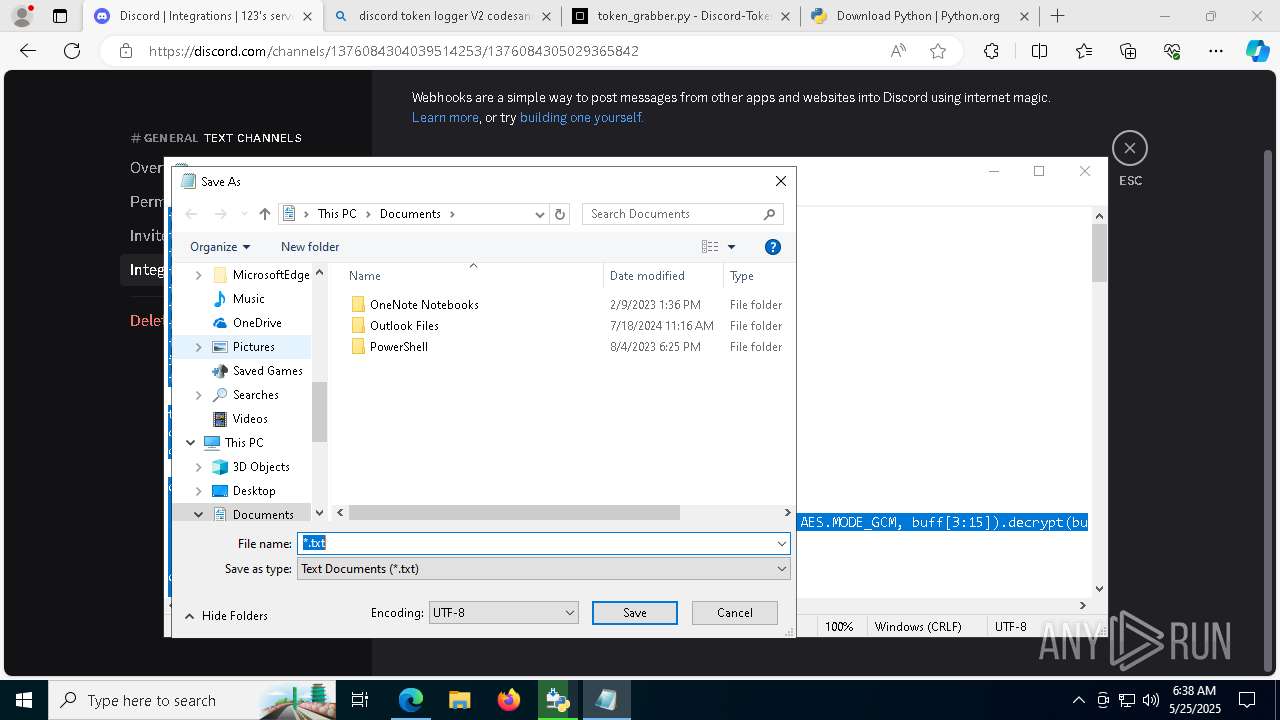Viewport: 1280px width, 720px height.
Task: Click the search magnifier in Search Documents
Action: [769, 214]
